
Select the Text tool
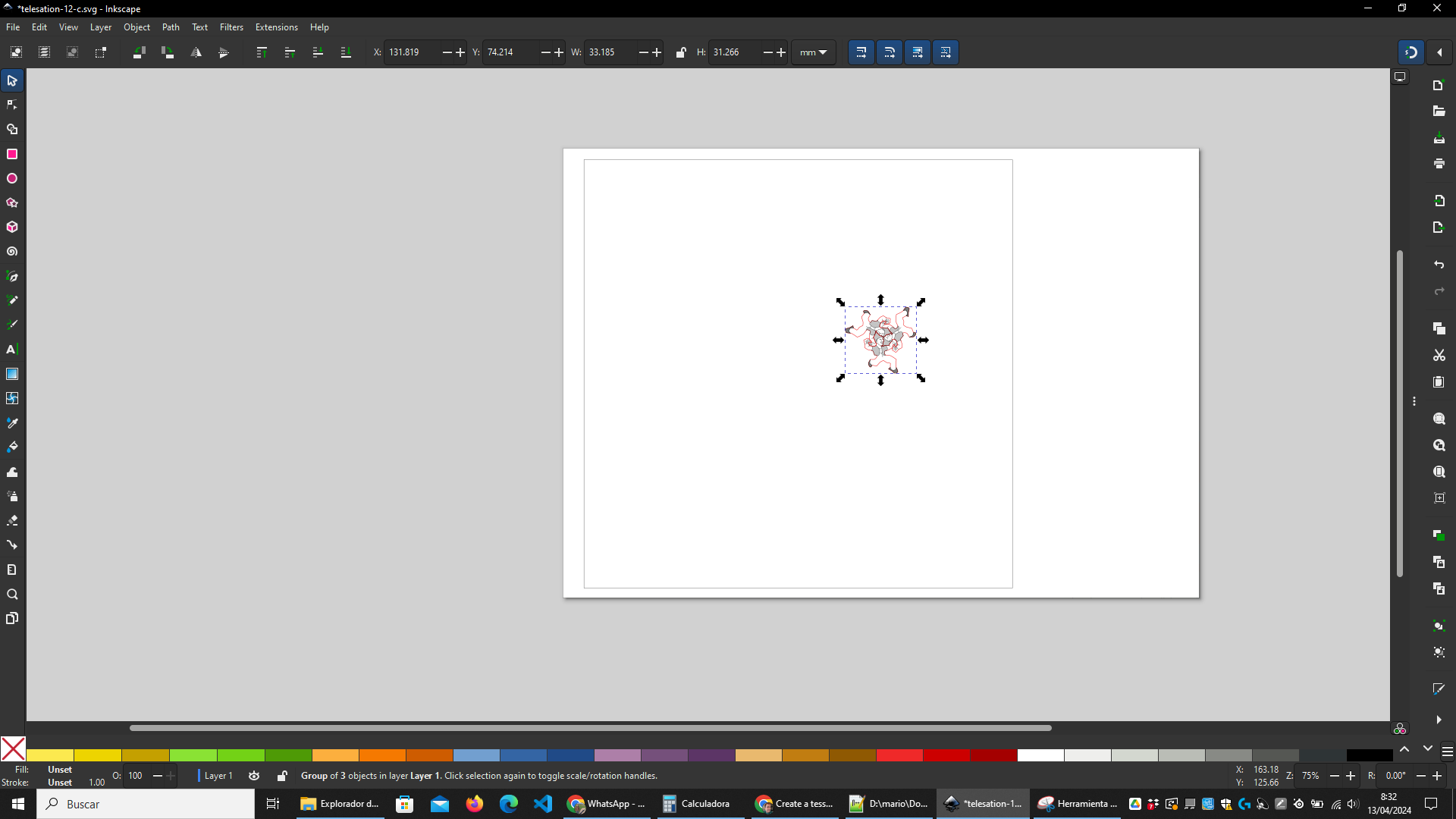[x=12, y=349]
